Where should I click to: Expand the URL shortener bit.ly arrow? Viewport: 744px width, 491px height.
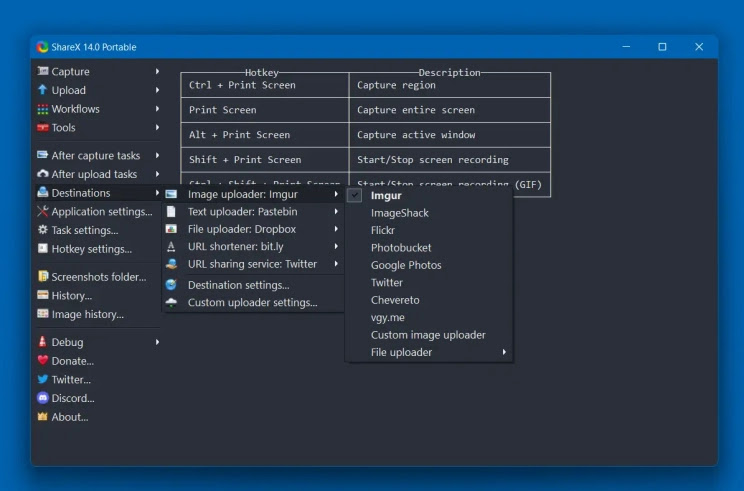tap(336, 246)
